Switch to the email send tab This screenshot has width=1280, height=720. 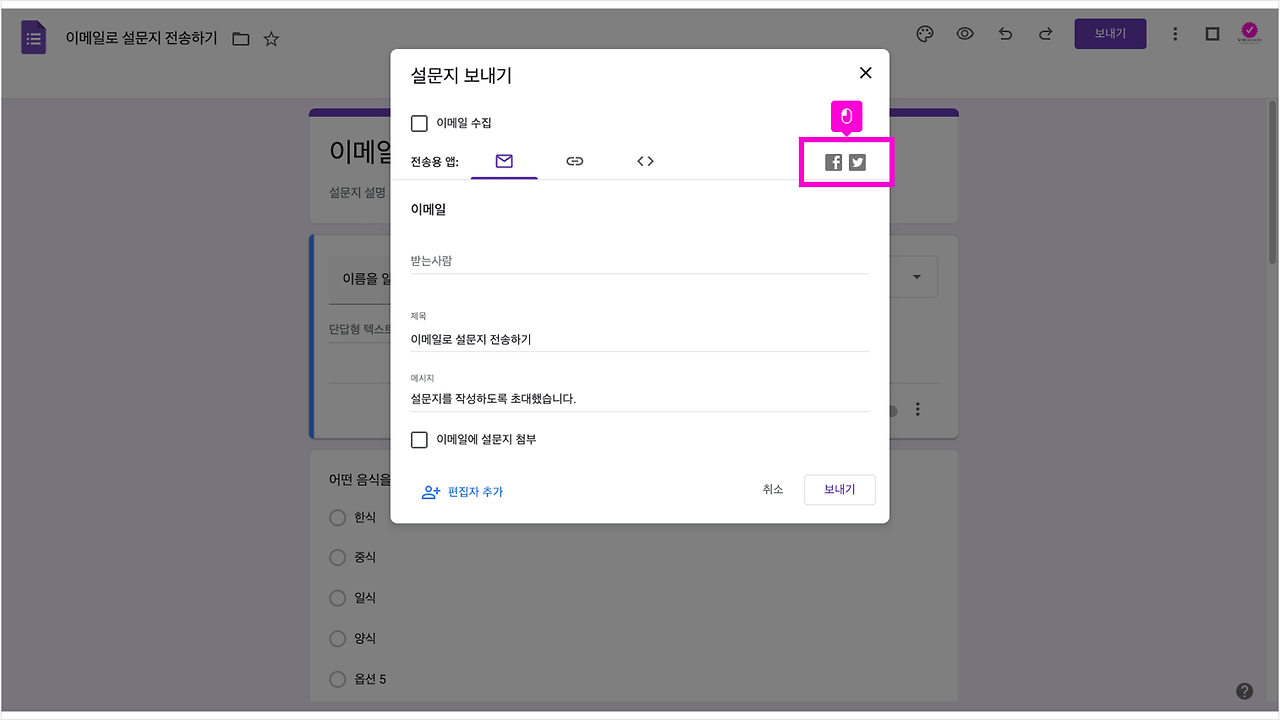click(503, 160)
